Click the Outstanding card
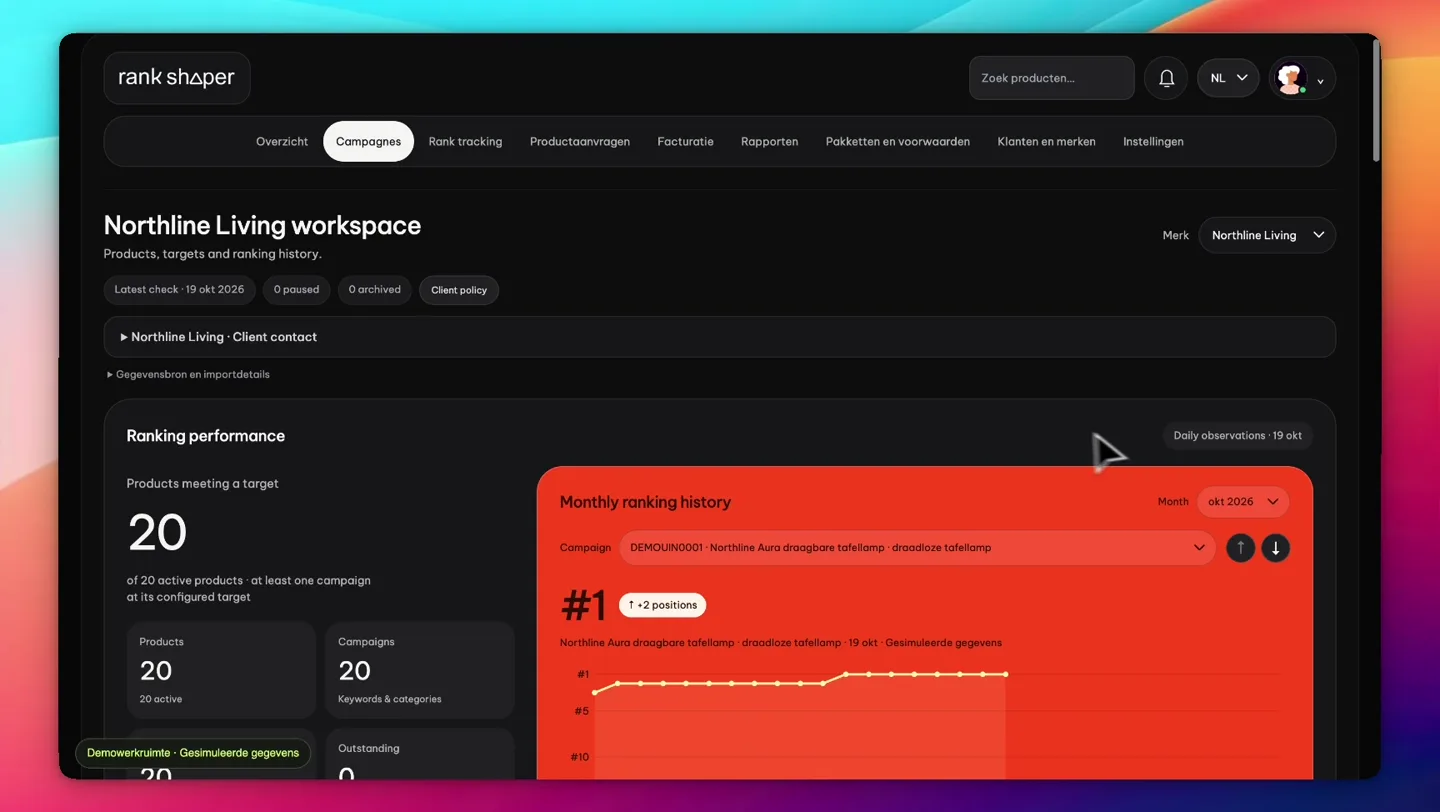The height and width of the screenshot is (812, 1440). click(420, 754)
